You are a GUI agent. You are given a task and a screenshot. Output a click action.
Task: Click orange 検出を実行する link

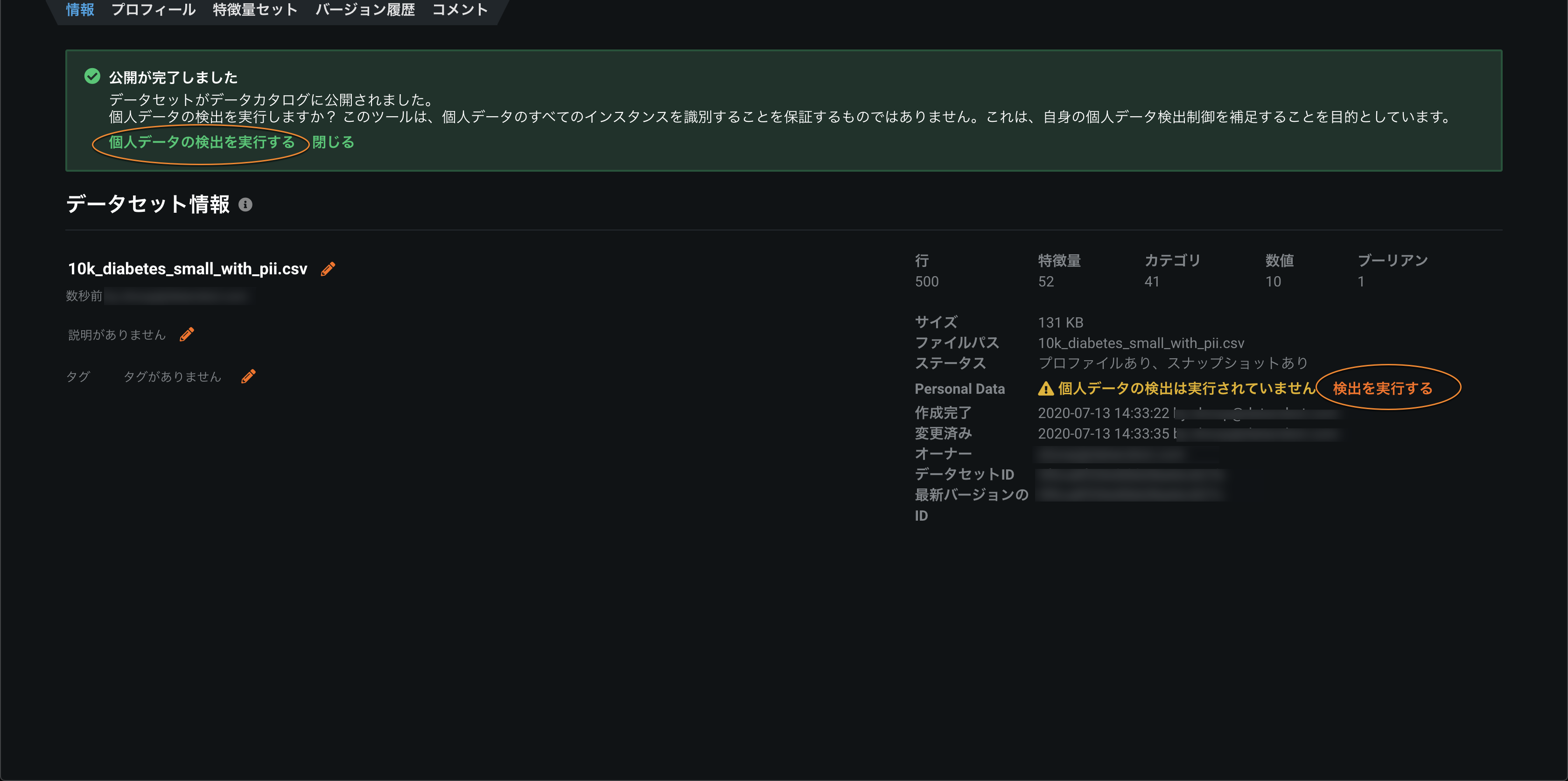1382,388
